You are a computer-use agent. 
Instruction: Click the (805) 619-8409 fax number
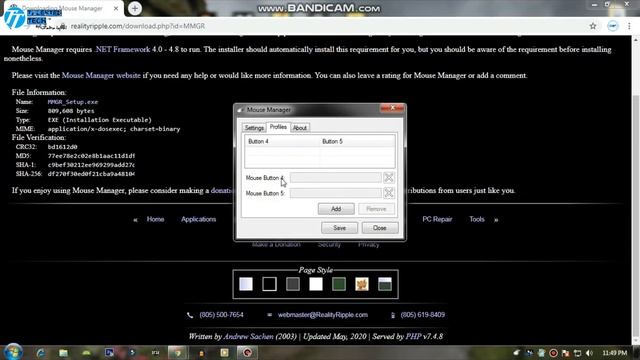(422, 315)
